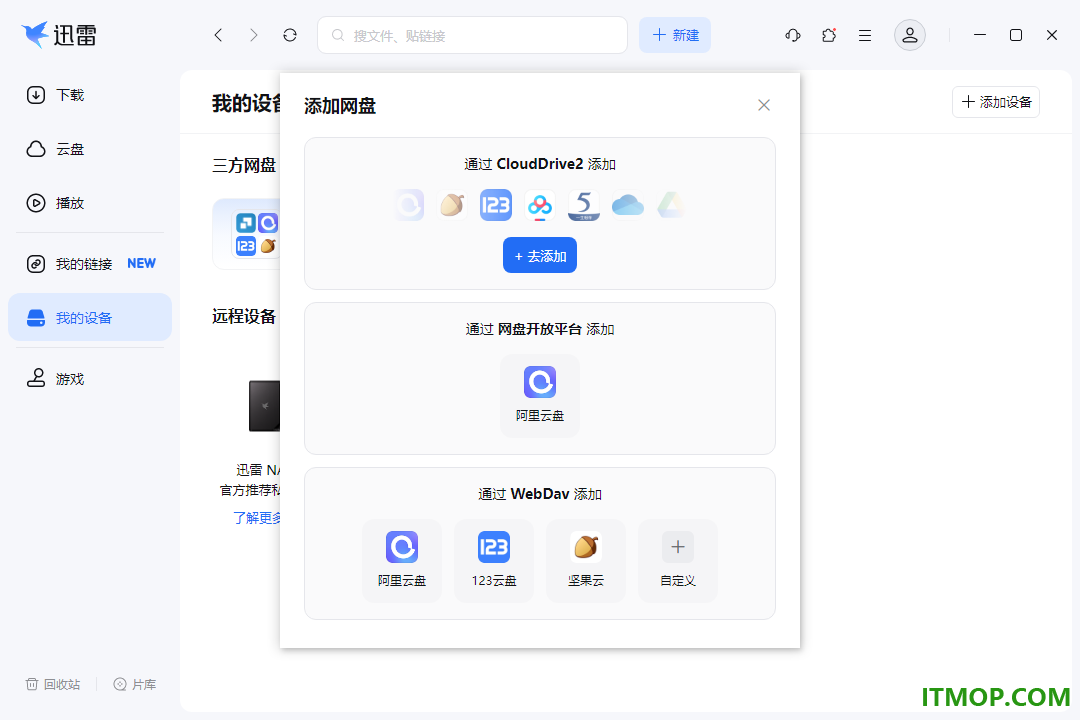Click the 115 cloud icon in CloudDrive2 row
Screen dimensions: 1080x720
[583, 205]
